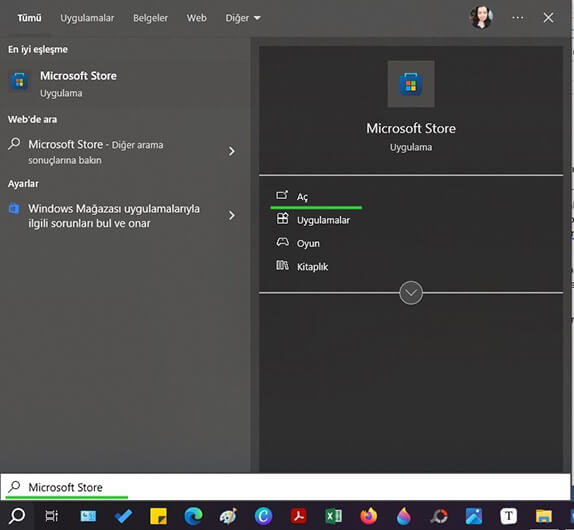Click the settings store icon beside Windows Mağazası
Screen dimensions: 574x530
pos(14,208)
